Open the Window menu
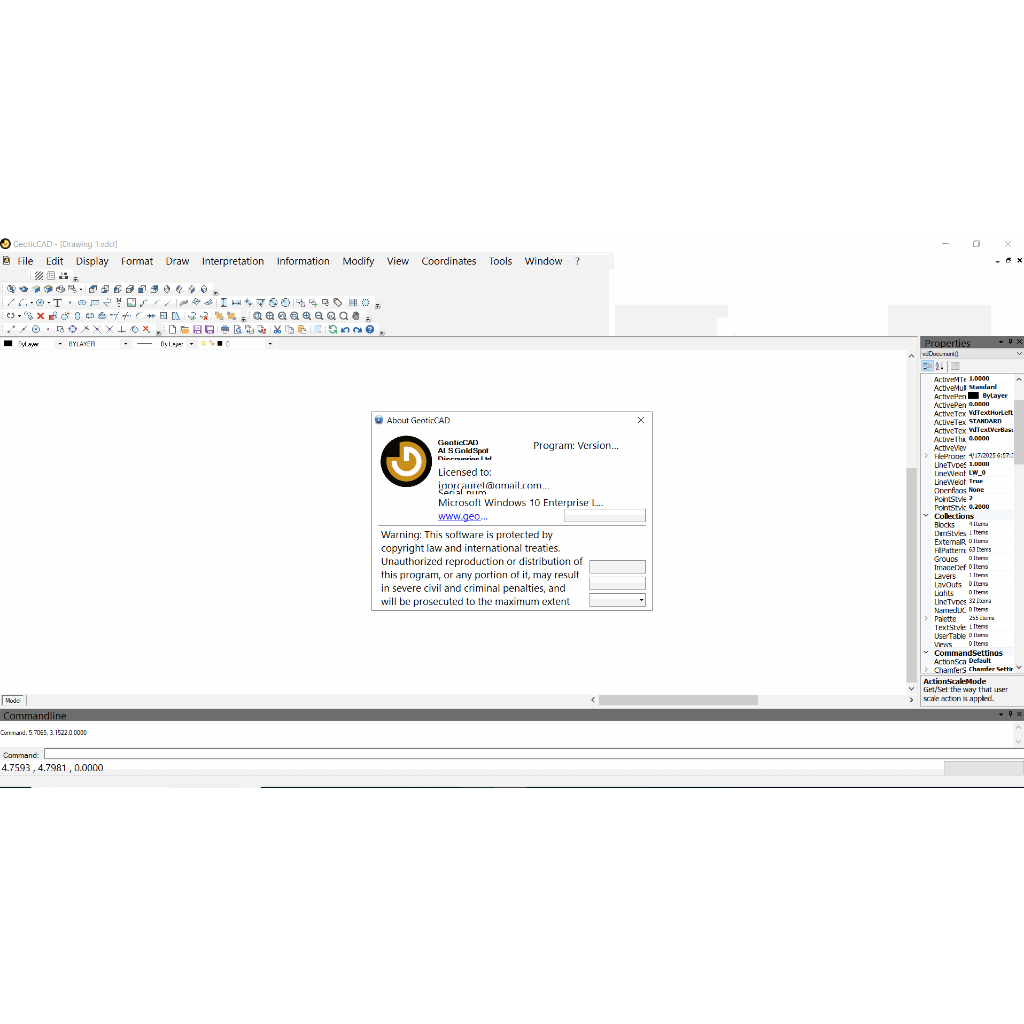This screenshot has height=1024, width=1024. pyautogui.click(x=543, y=261)
